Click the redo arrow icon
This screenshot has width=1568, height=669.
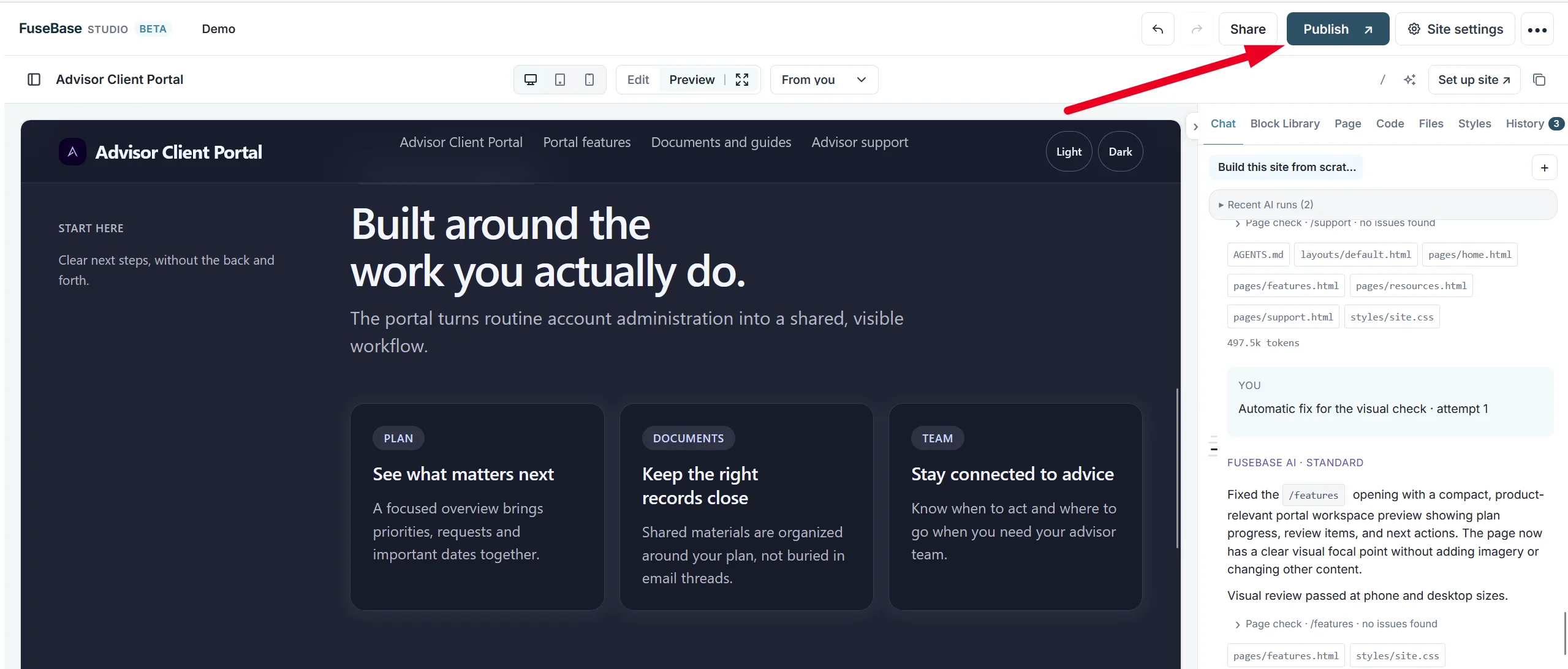1197,29
